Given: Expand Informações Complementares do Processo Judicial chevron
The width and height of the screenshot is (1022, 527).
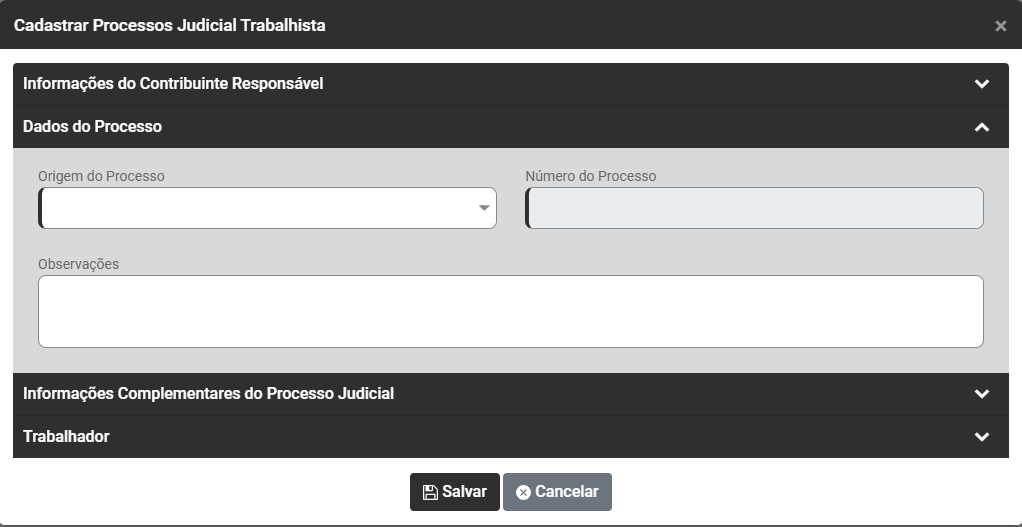Looking at the screenshot, I should click(x=981, y=394).
